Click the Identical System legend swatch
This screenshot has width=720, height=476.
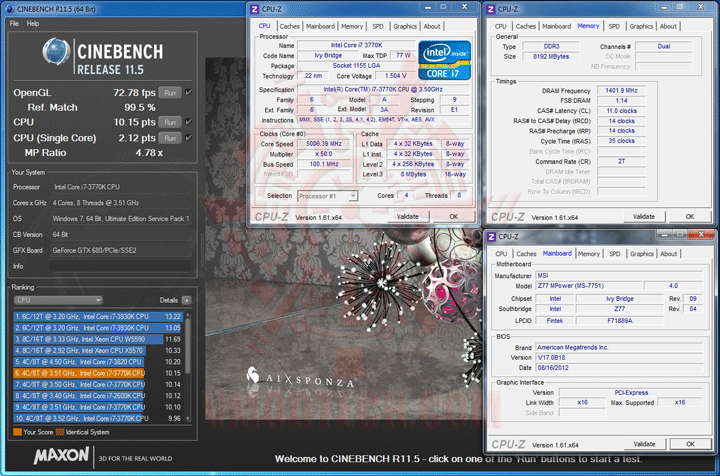60,432
